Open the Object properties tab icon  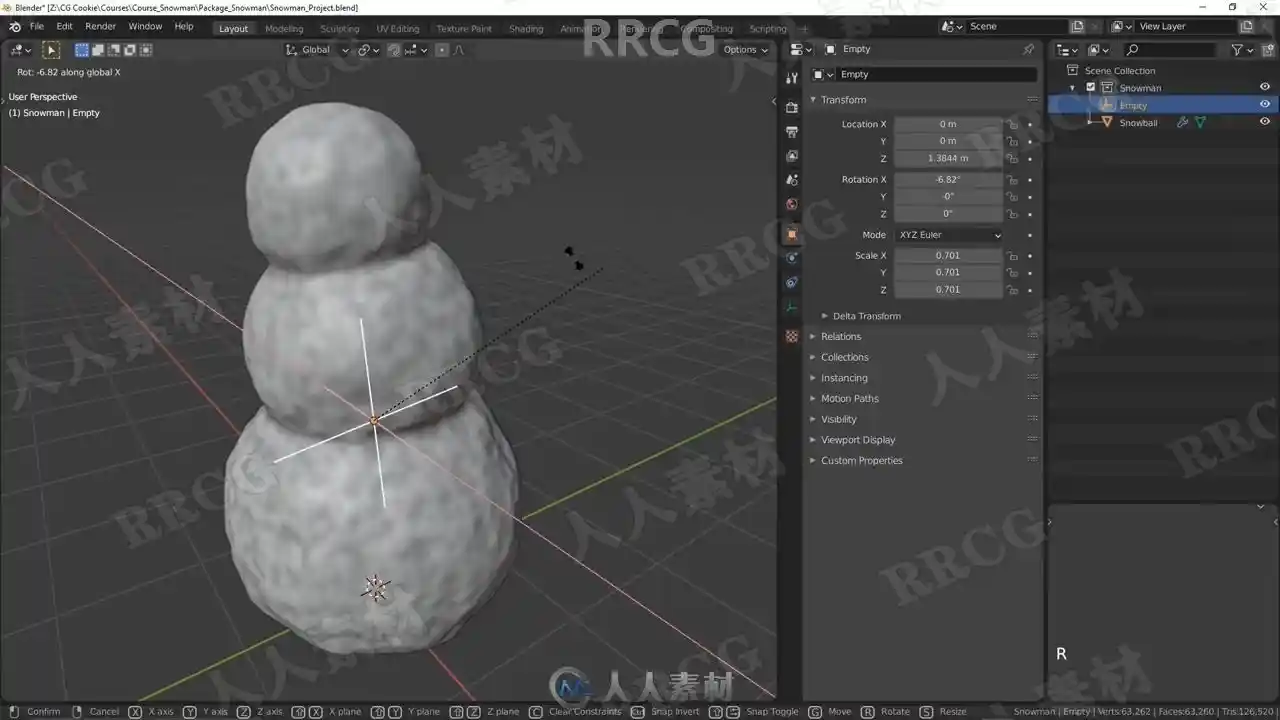(x=792, y=234)
